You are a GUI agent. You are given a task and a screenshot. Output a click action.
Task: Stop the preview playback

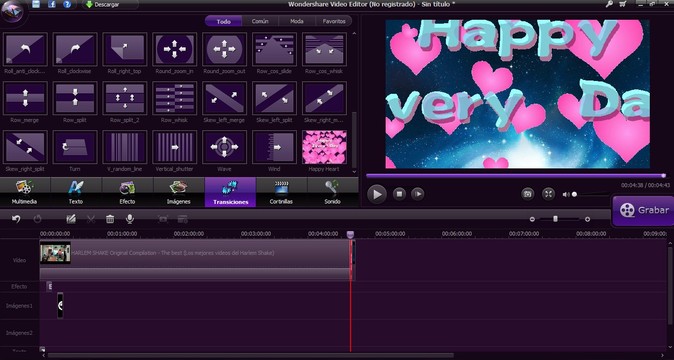pos(399,194)
